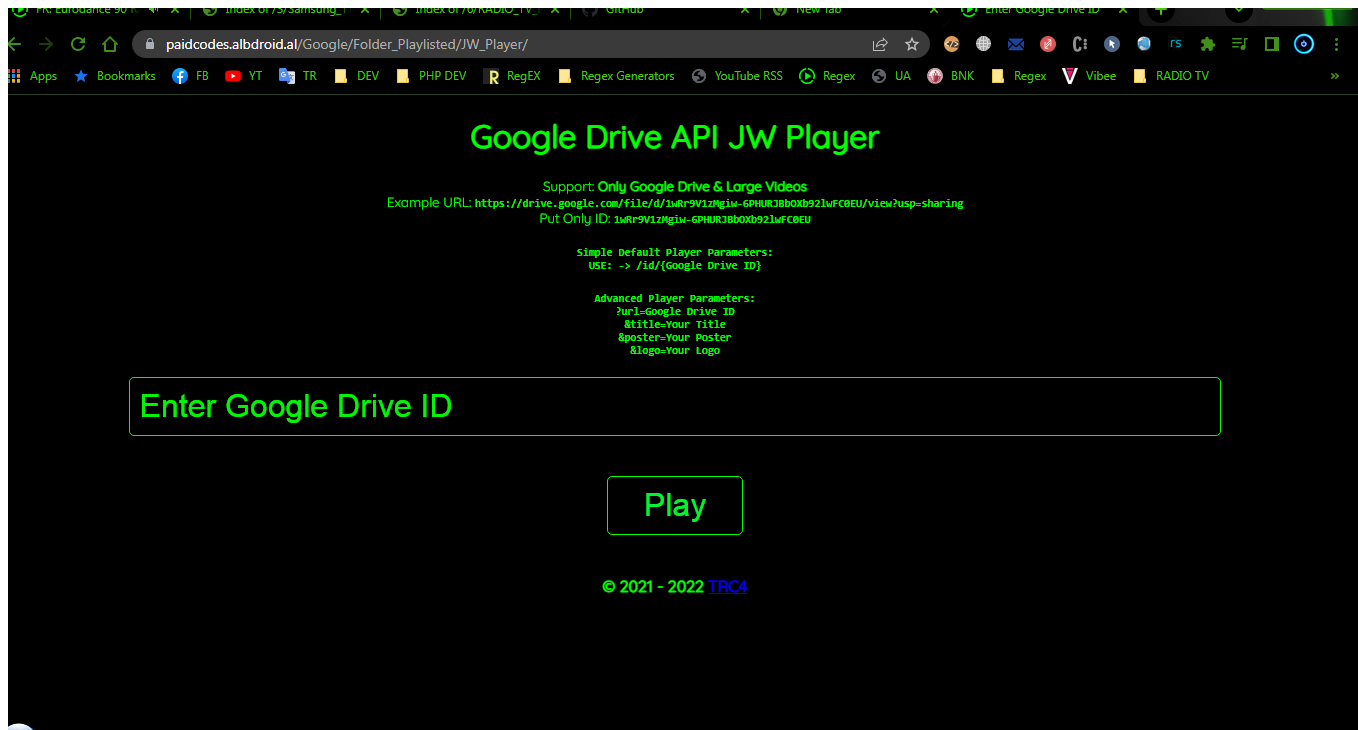Image resolution: width=1358 pixels, height=730 pixels.
Task: Expand the DEV bookmark folder
Action: 356,76
